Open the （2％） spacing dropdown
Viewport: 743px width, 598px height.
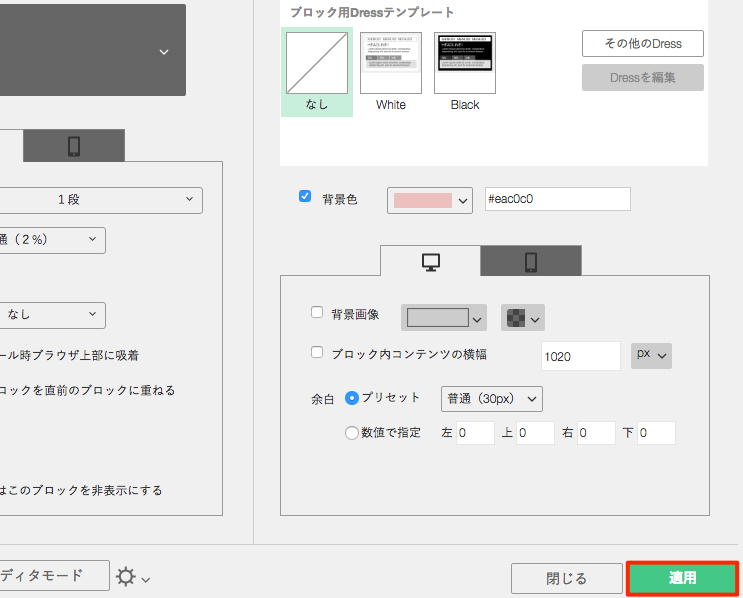tap(52, 240)
